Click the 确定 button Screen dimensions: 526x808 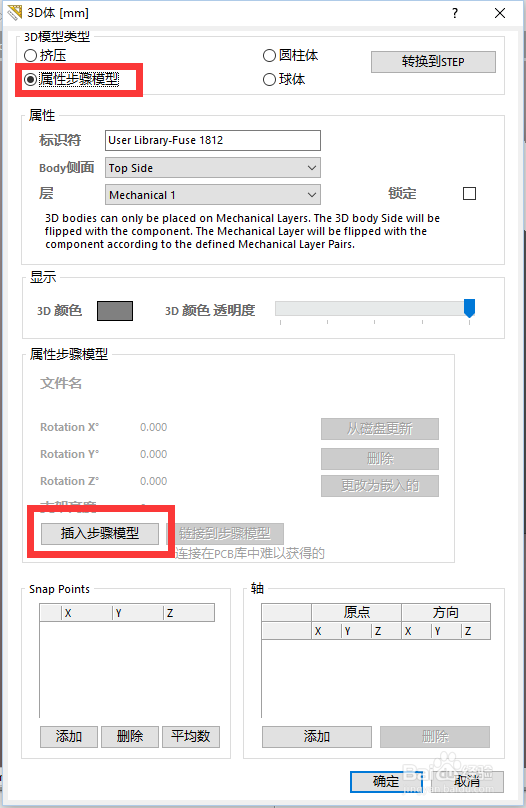386,782
